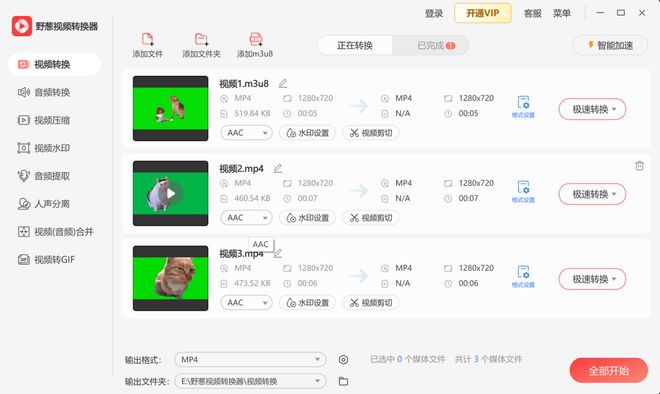This screenshot has height=394, width=660.
Task: Open output format settings gear icon
Action: point(343,359)
